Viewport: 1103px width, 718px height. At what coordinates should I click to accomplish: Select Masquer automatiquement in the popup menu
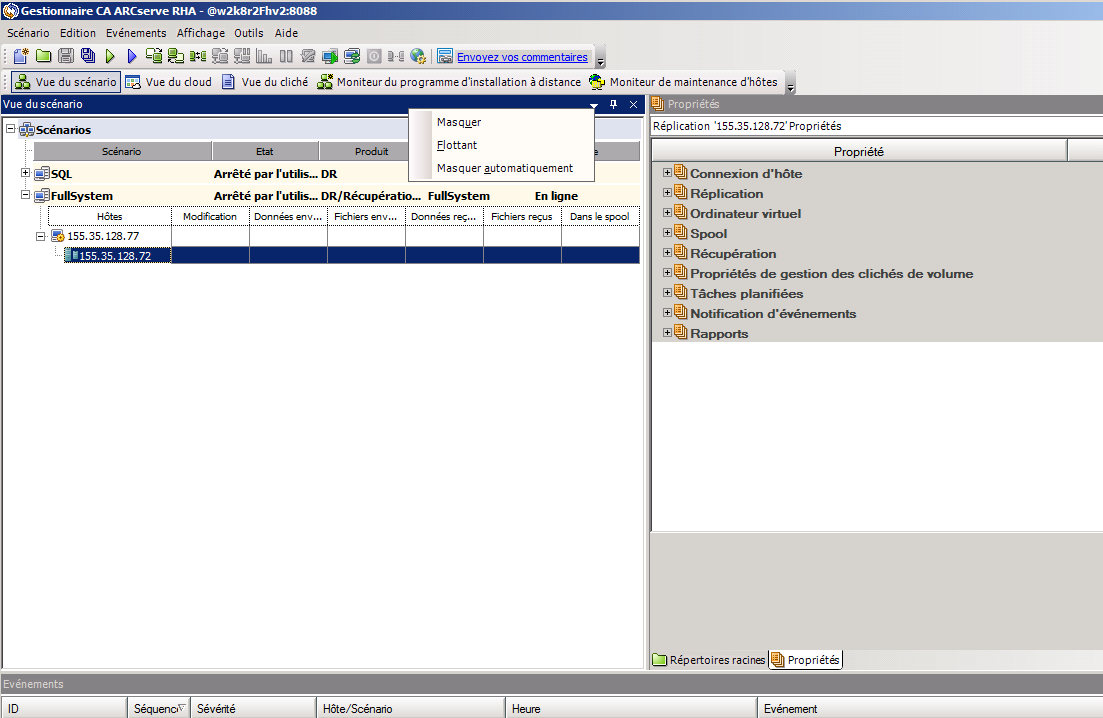click(x=504, y=168)
